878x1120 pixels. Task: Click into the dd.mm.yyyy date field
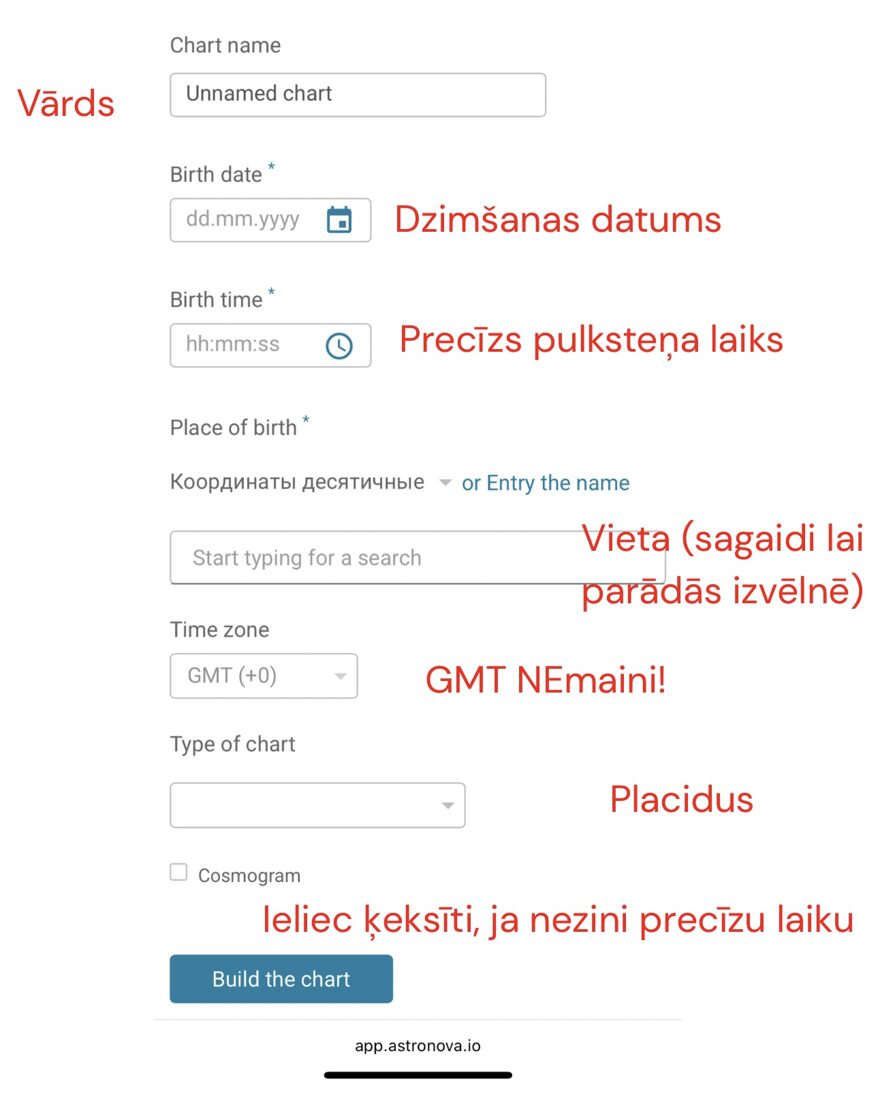click(x=243, y=220)
